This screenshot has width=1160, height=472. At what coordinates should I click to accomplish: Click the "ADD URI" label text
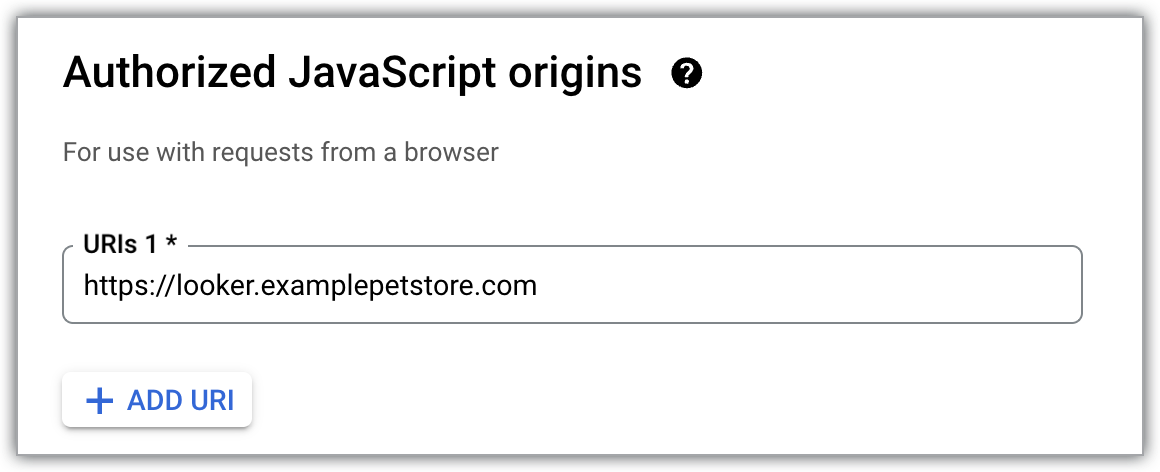[180, 401]
